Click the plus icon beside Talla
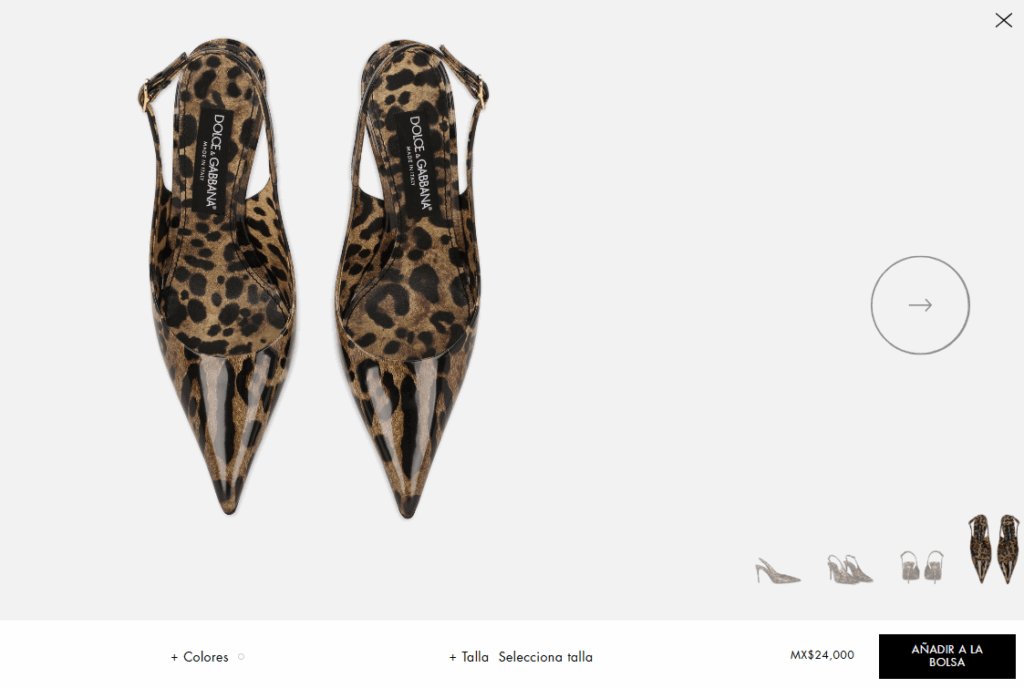 [453, 657]
